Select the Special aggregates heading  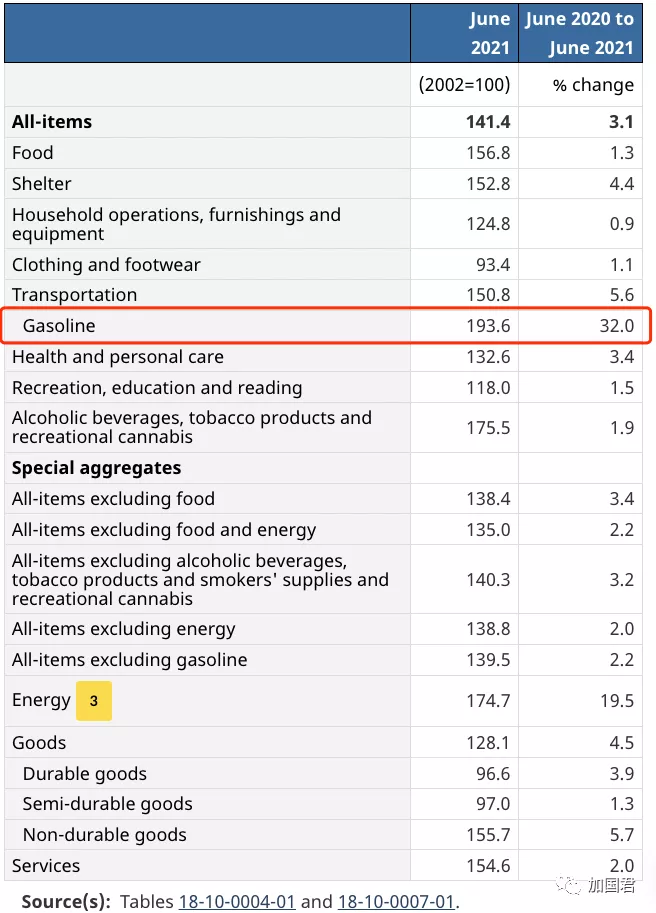(97, 468)
